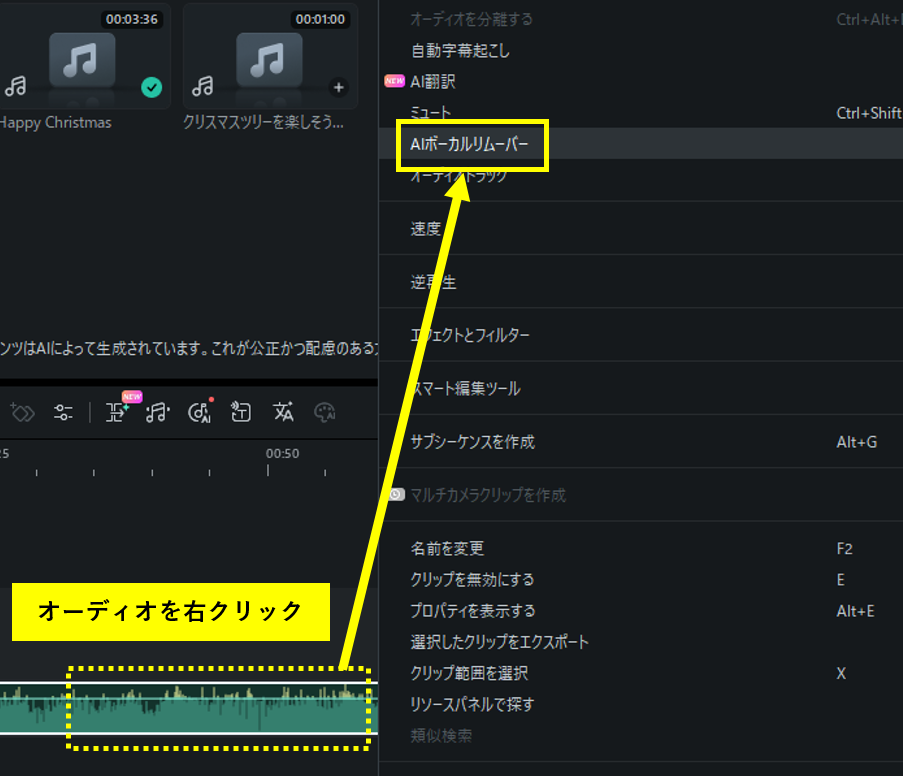The image size is (903, 776).
Task: Open the AI music generator icon
Action: (198, 412)
